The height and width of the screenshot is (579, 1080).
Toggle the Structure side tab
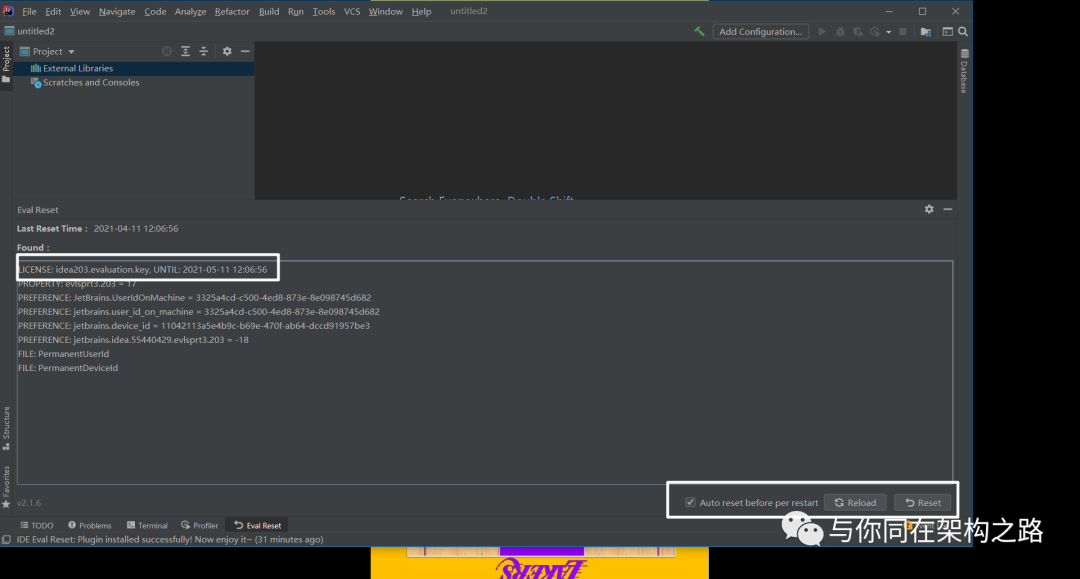click(x=6, y=428)
